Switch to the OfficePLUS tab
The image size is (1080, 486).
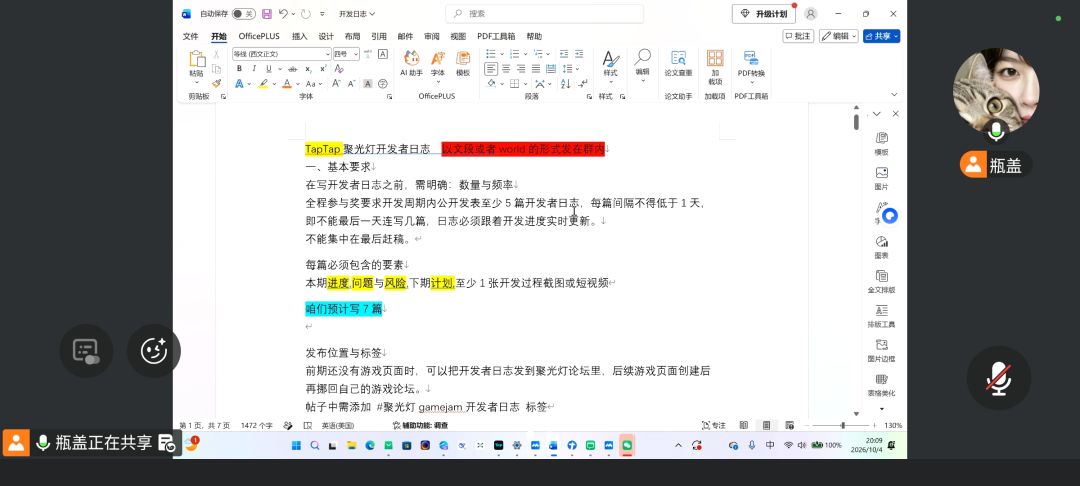click(x=259, y=36)
